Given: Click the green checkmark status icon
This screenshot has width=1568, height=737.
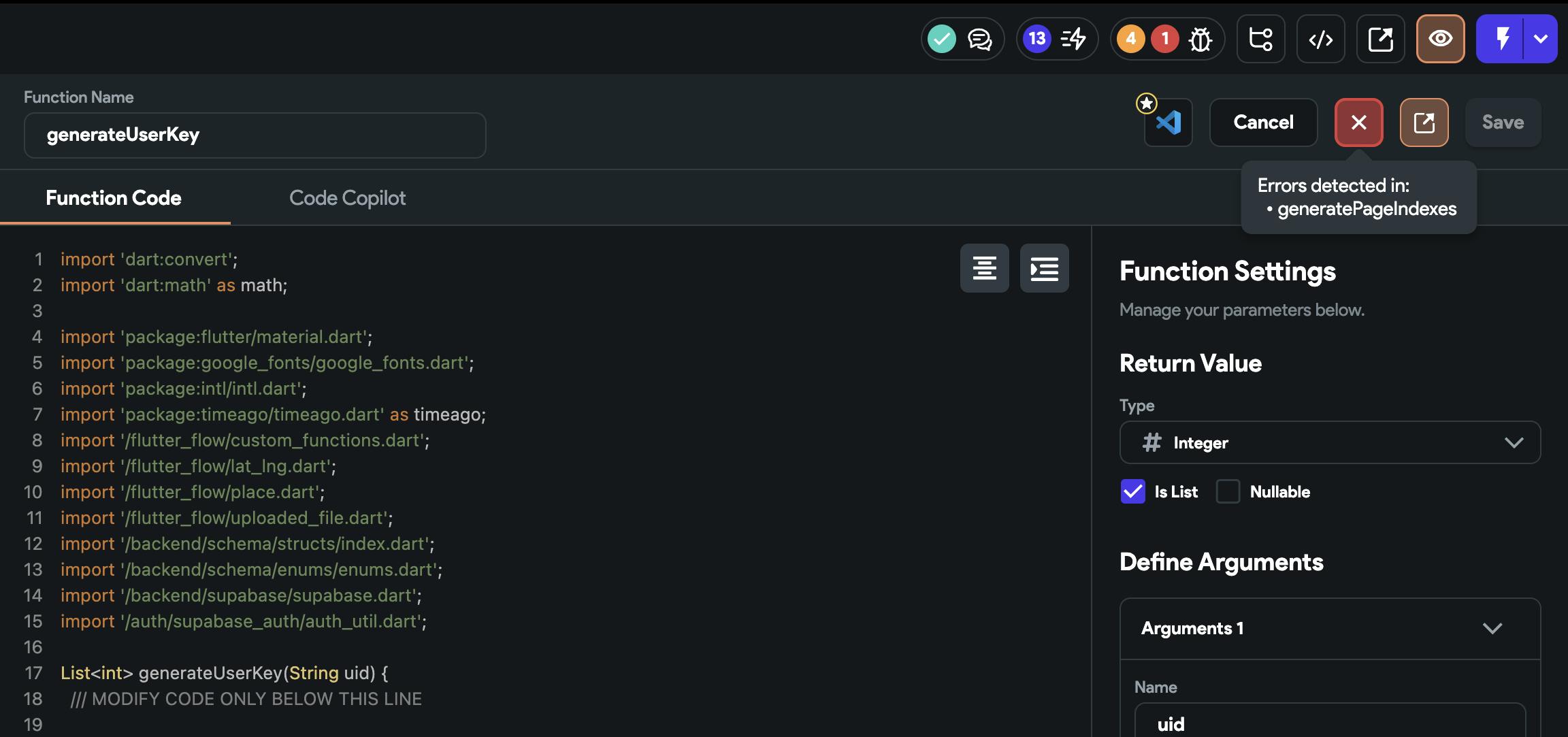Looking at the screenshot, I should [x=942, y=39].
